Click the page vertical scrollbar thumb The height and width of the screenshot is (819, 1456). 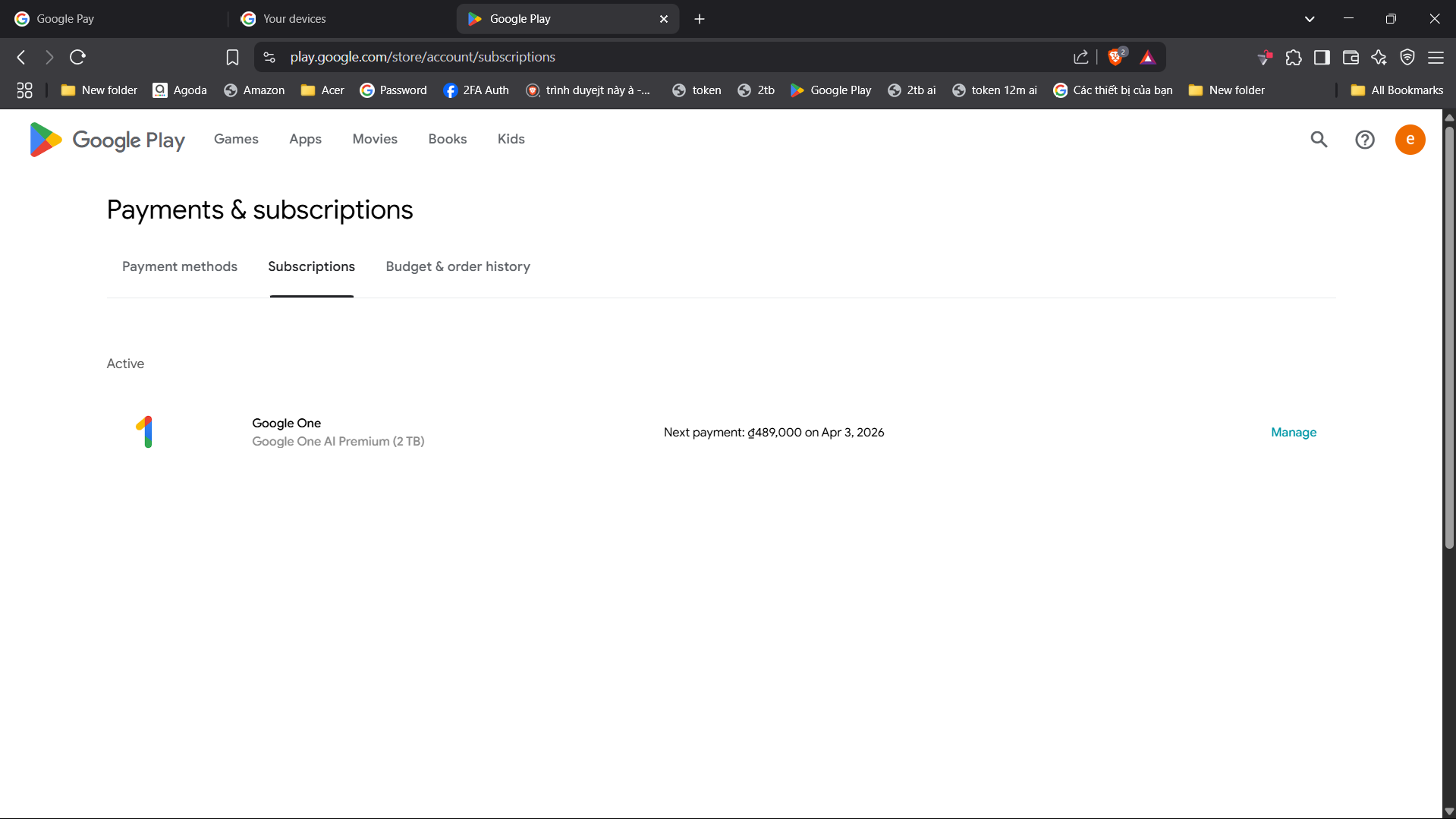point(1449,338)
